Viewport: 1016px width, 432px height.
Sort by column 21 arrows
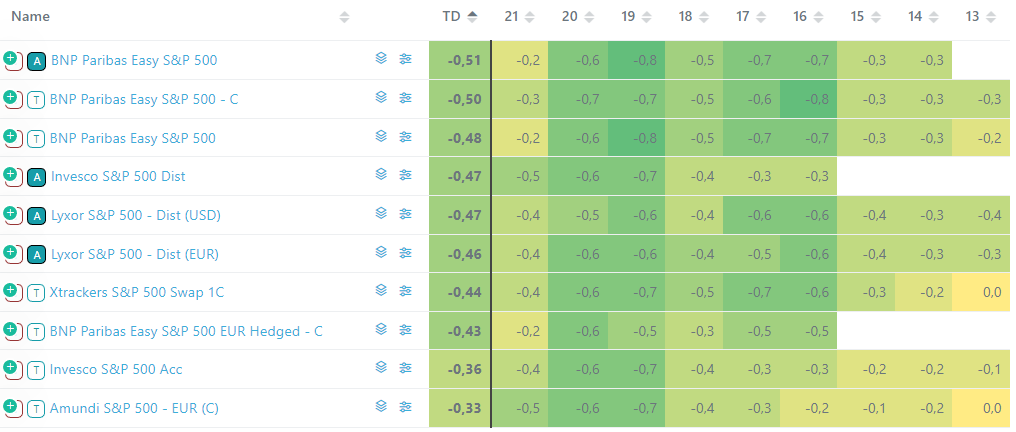[x=530, y=17]
